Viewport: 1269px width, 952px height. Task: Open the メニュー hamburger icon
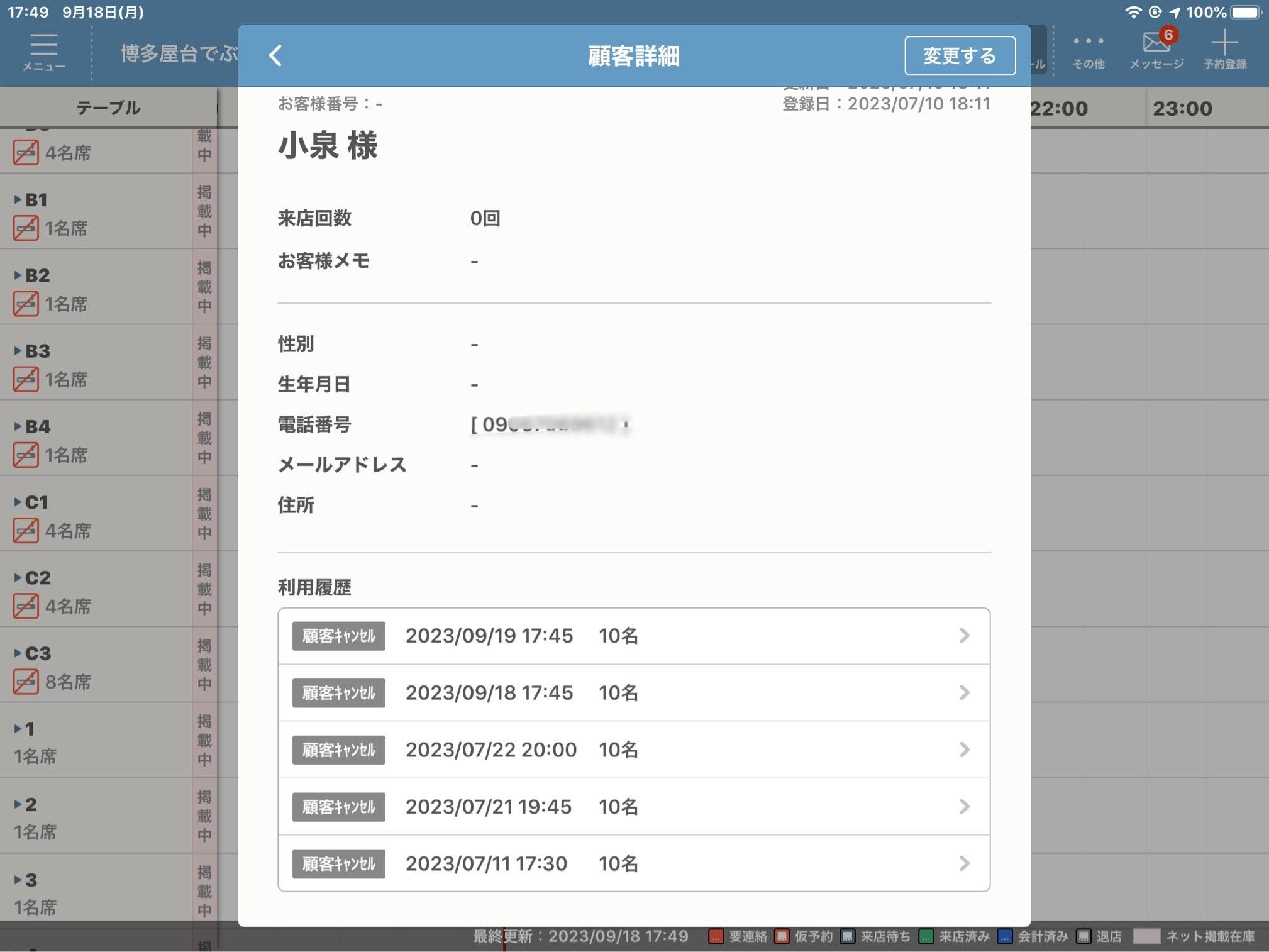point(44,51)
